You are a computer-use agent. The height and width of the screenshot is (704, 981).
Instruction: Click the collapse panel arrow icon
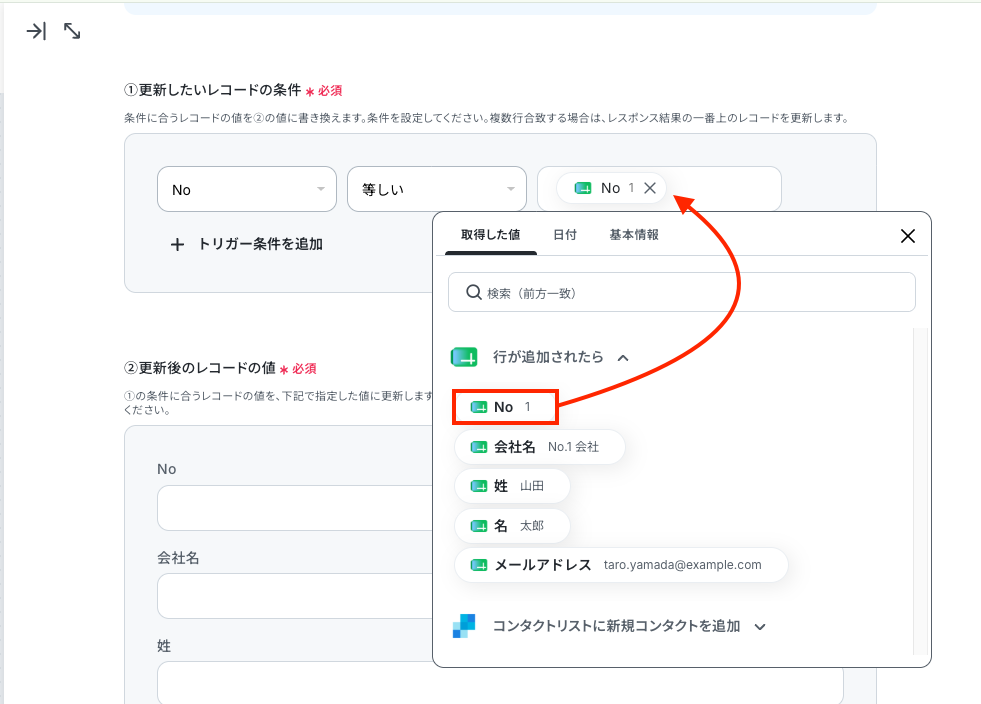pyautogui.click(x=36, y=31)
